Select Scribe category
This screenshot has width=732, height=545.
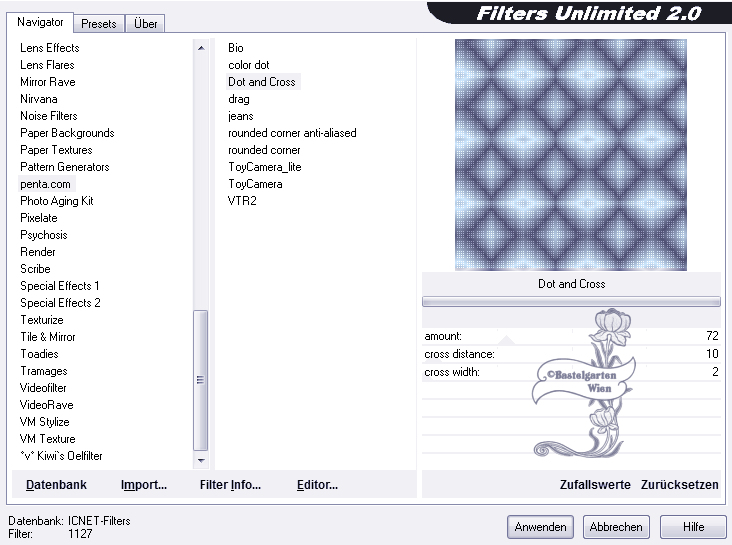[35, 269]
